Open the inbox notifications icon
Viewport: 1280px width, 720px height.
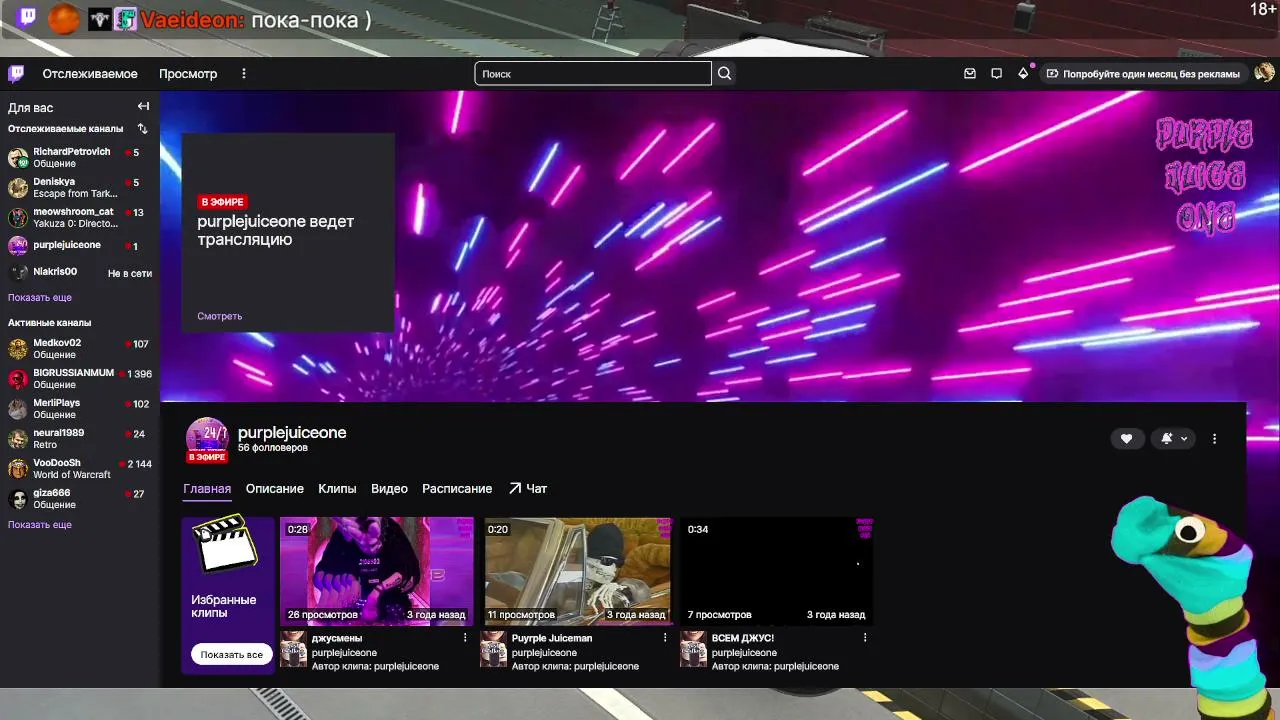(x=970, y=74)
